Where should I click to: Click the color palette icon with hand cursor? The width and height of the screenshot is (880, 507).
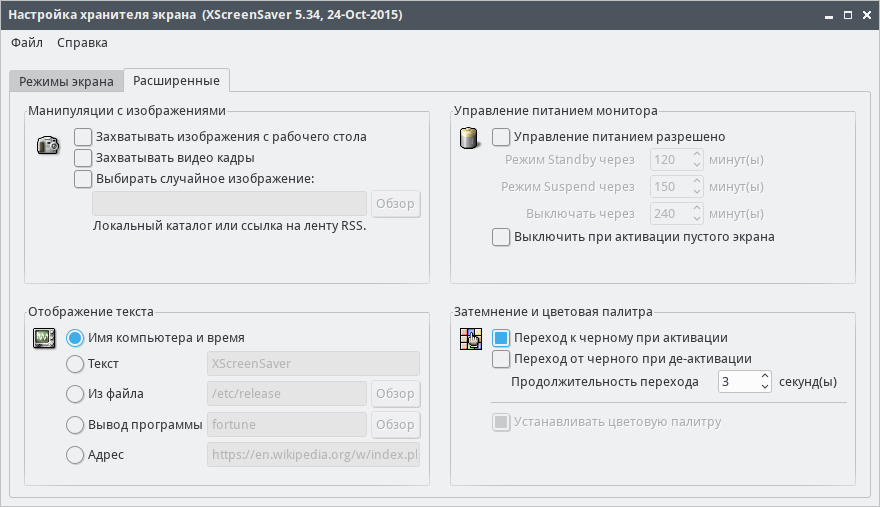tap(471, 339)
